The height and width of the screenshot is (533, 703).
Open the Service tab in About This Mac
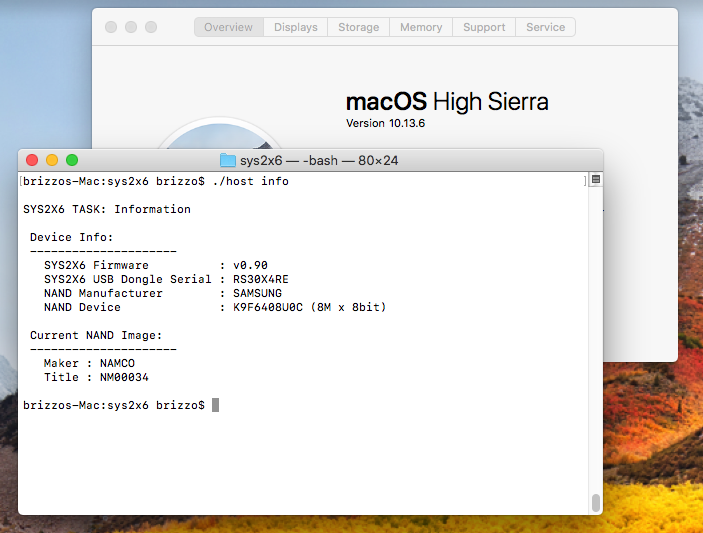(546, 27)
